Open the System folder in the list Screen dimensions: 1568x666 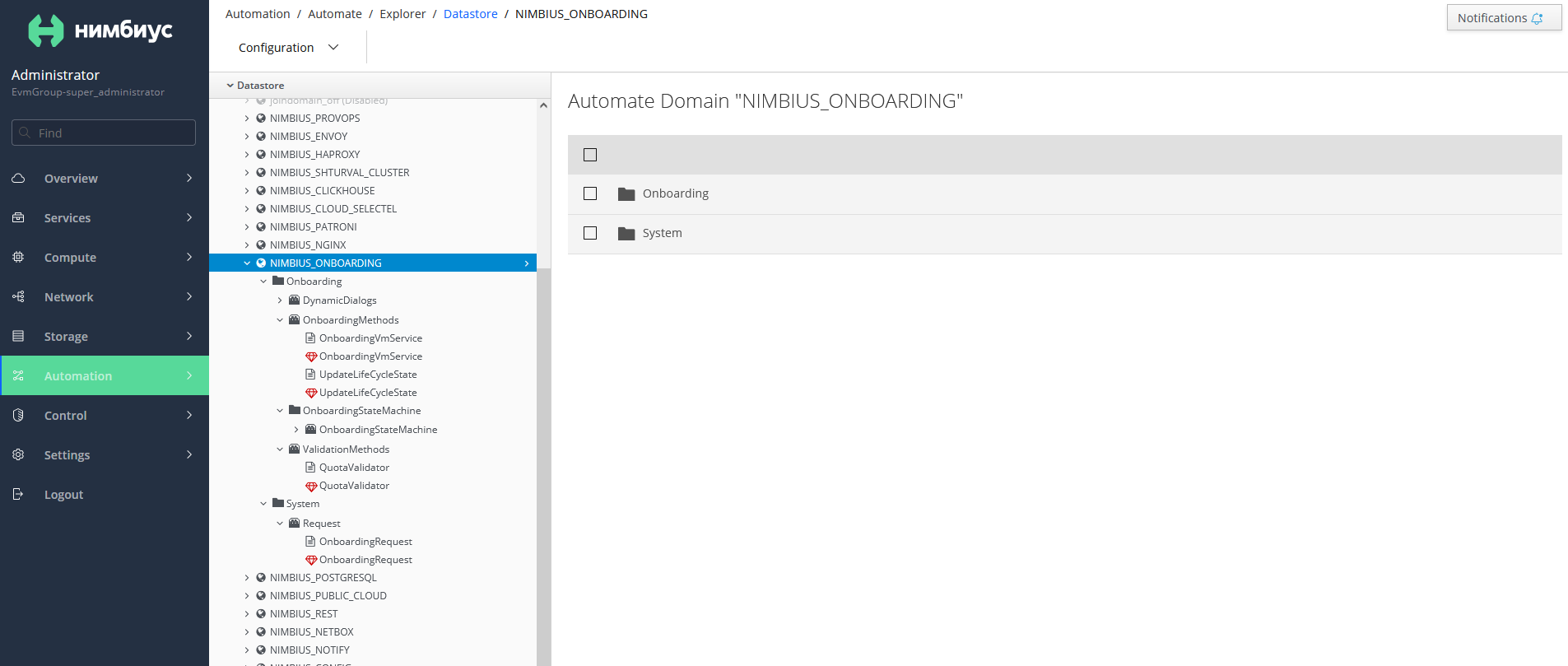(x=662, y=233)
